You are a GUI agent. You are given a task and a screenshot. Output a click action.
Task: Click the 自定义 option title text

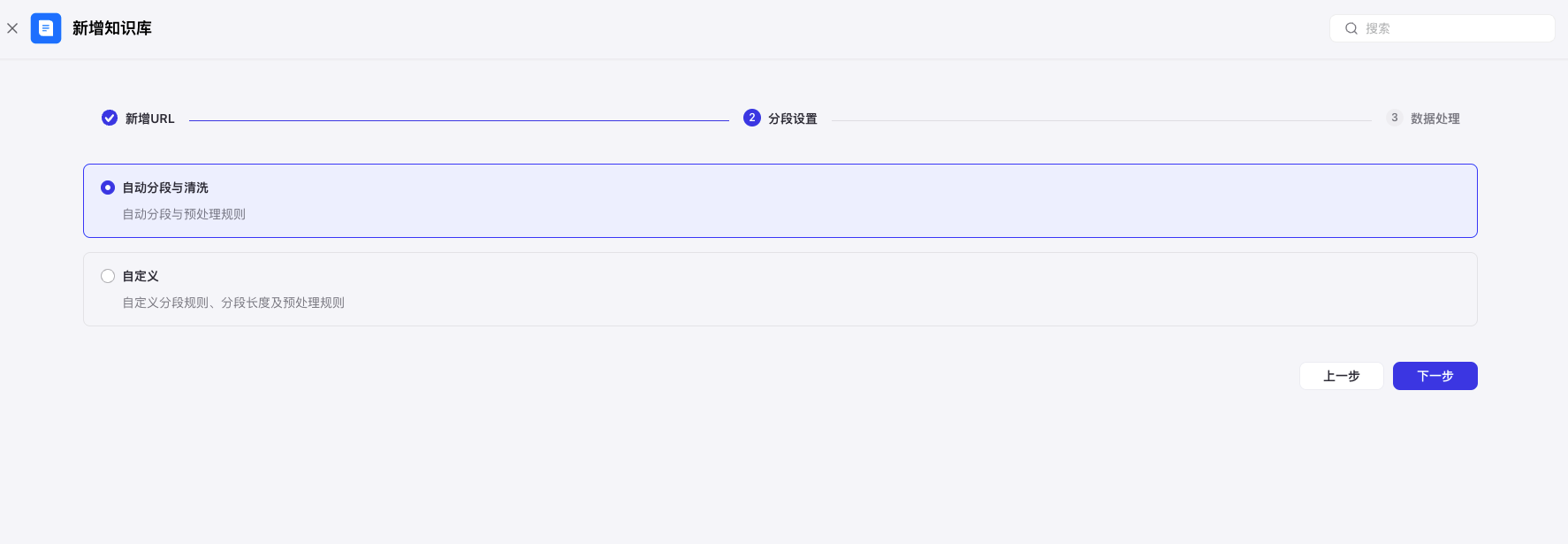141,276
